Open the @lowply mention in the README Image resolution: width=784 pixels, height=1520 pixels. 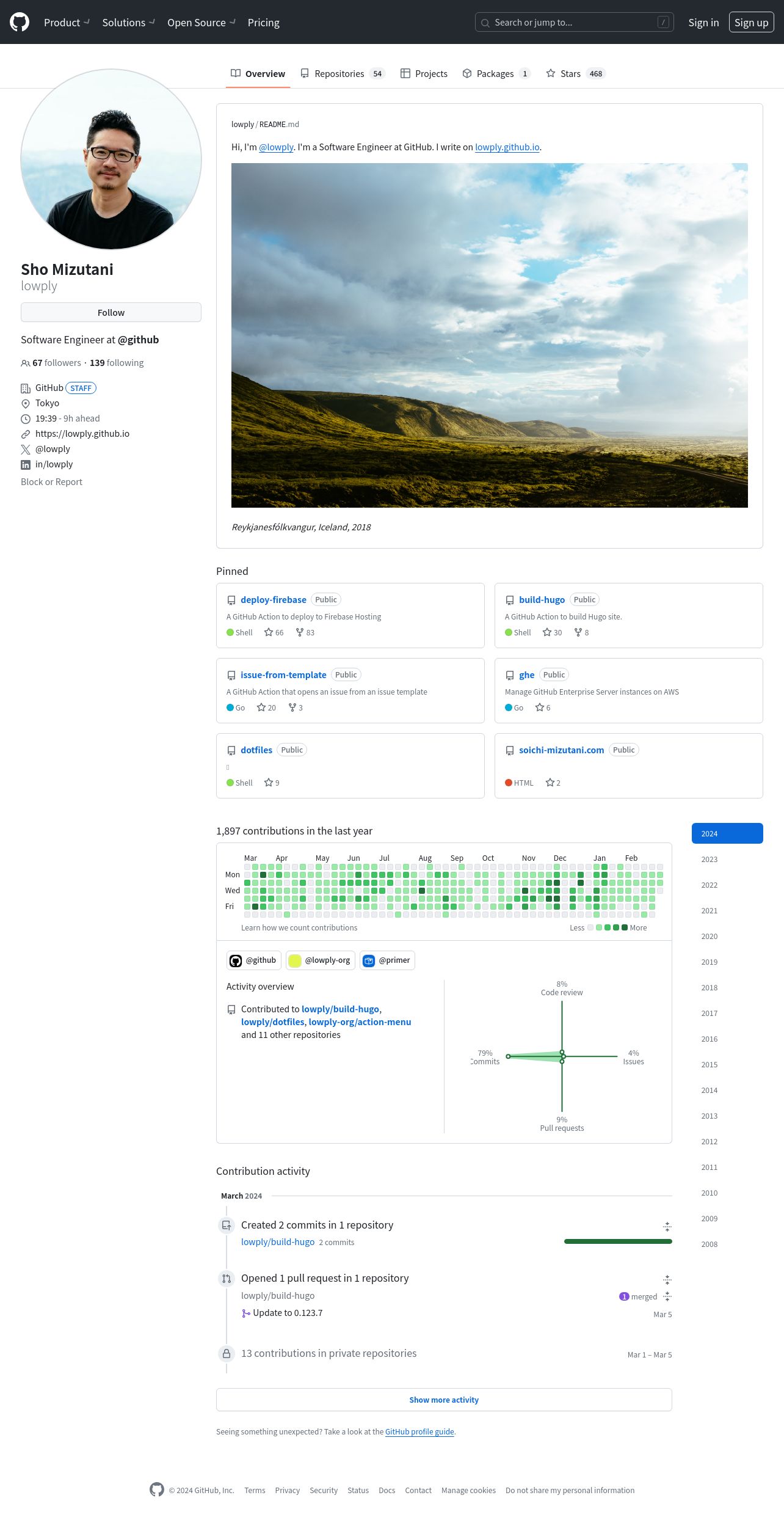276,147
